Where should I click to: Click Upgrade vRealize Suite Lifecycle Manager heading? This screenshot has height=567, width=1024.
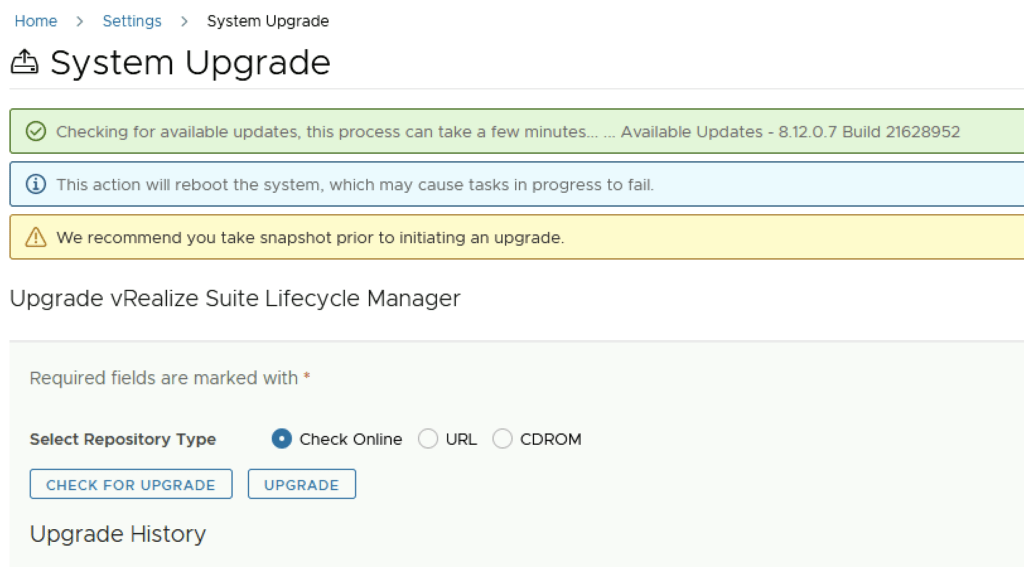coord(235,299)
